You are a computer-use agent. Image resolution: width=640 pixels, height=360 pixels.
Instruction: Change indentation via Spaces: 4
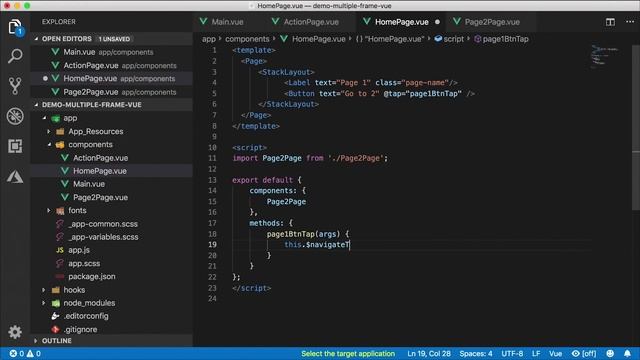point(476,353)
